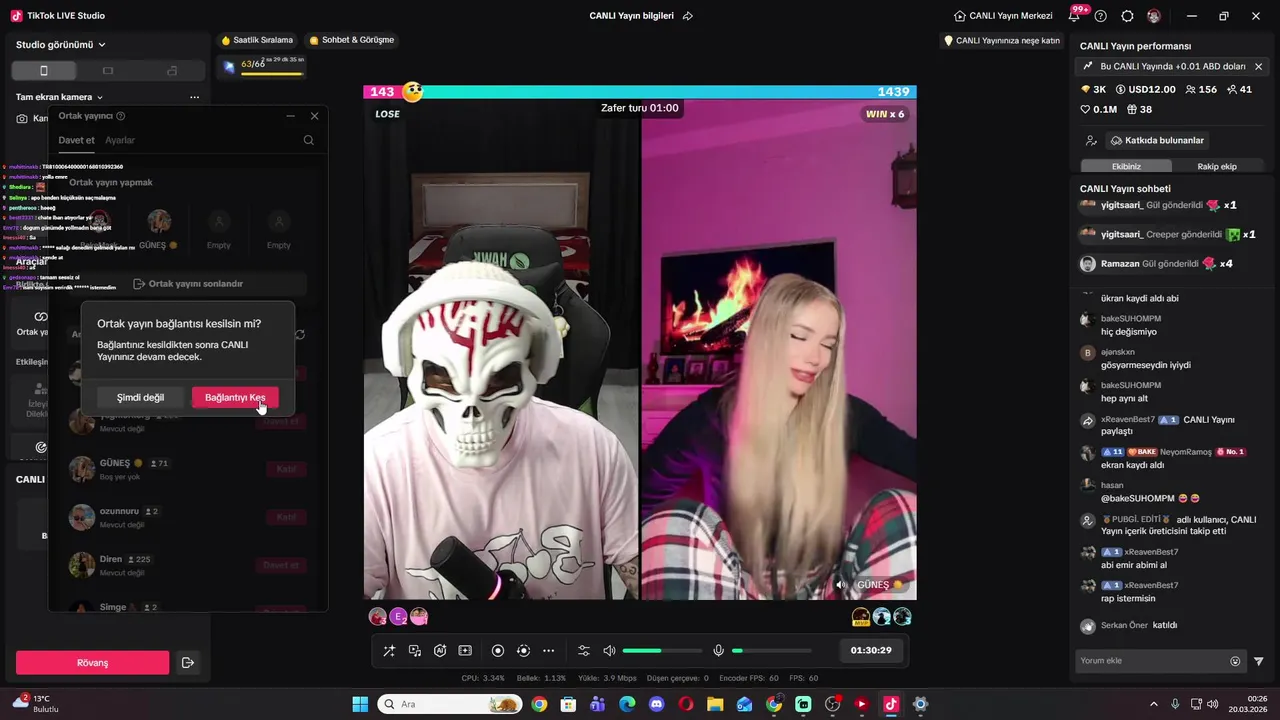
Task: Open the settings gear in title bar
Action: point(1127,16)
